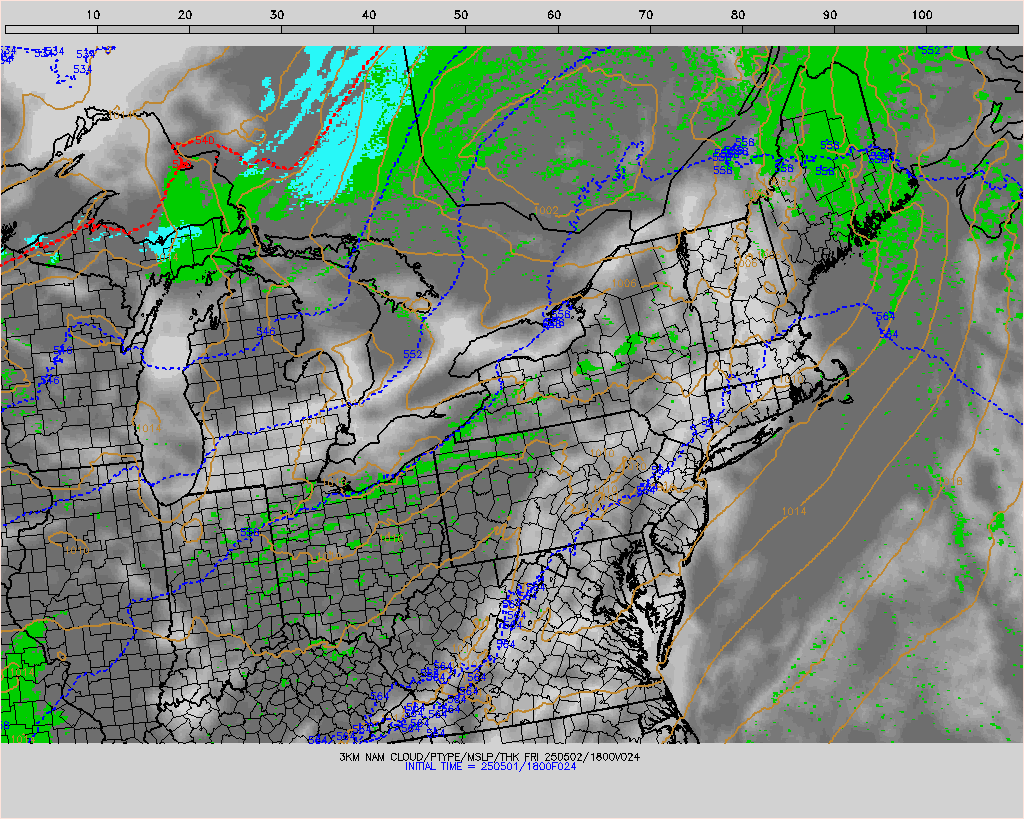Click the '3KM NAM CLOUD/PTYPE/MSLP/THK' title line
This screenshot has width=1024, height=819.
pos(490,757)
